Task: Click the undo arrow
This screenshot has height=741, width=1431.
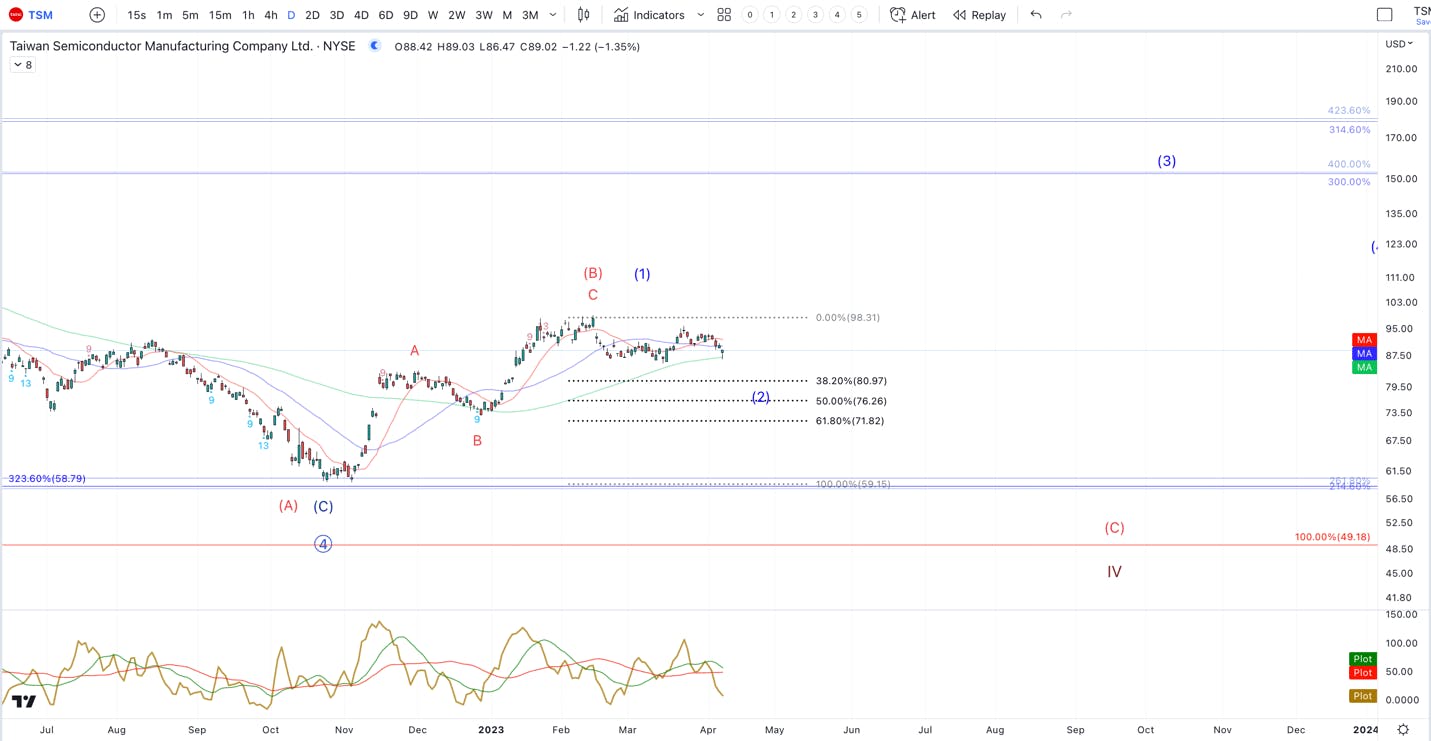Action: 1036,15
